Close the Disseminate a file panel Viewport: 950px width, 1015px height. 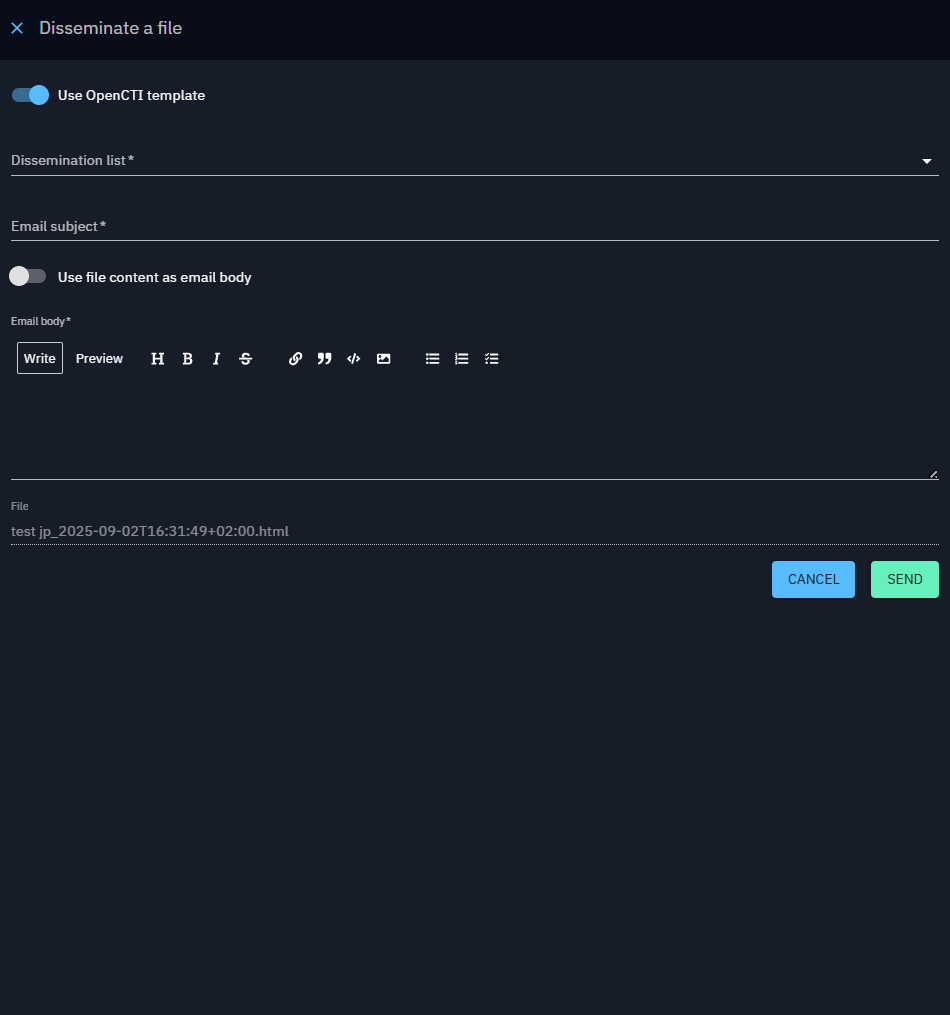coord(17,28)
